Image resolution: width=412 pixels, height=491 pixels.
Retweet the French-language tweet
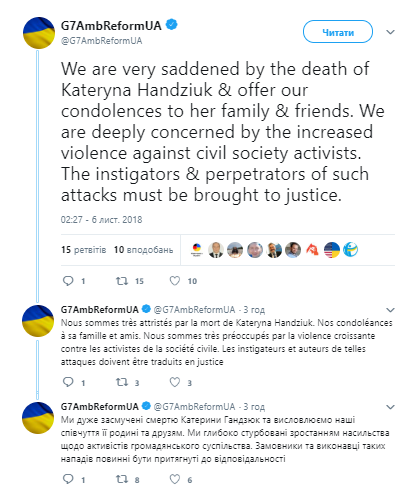point(122,382)
